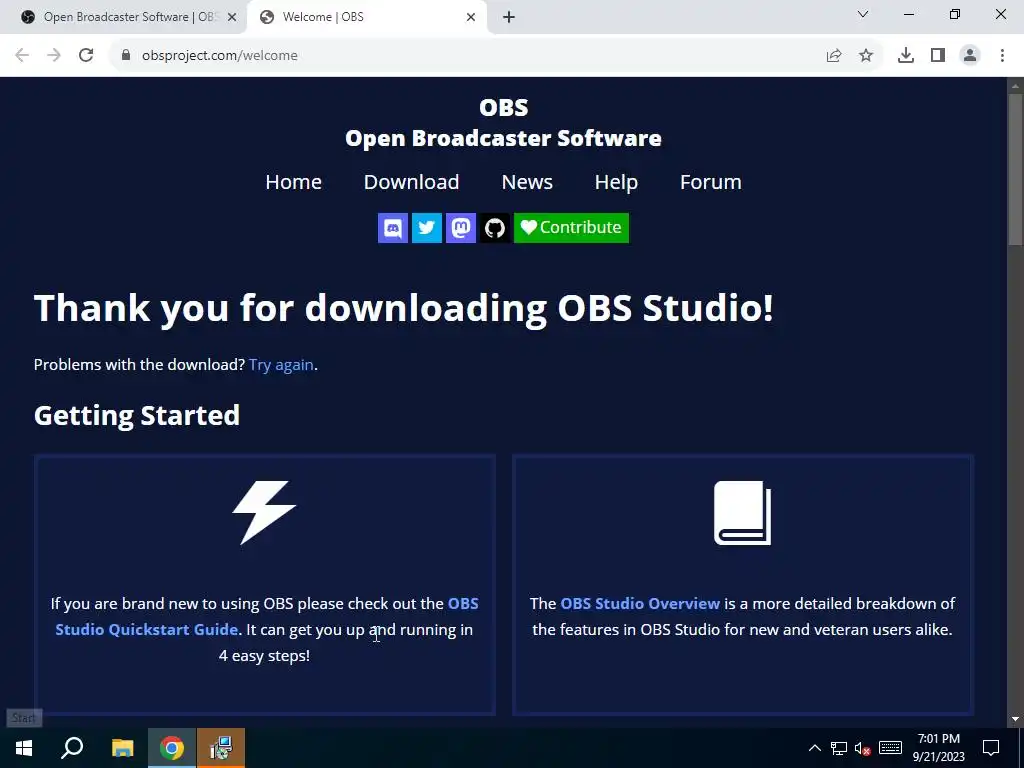The width and height of the screenshot is (1024, 768).
Task: Open the Help nav item
Action: point(616,182)
